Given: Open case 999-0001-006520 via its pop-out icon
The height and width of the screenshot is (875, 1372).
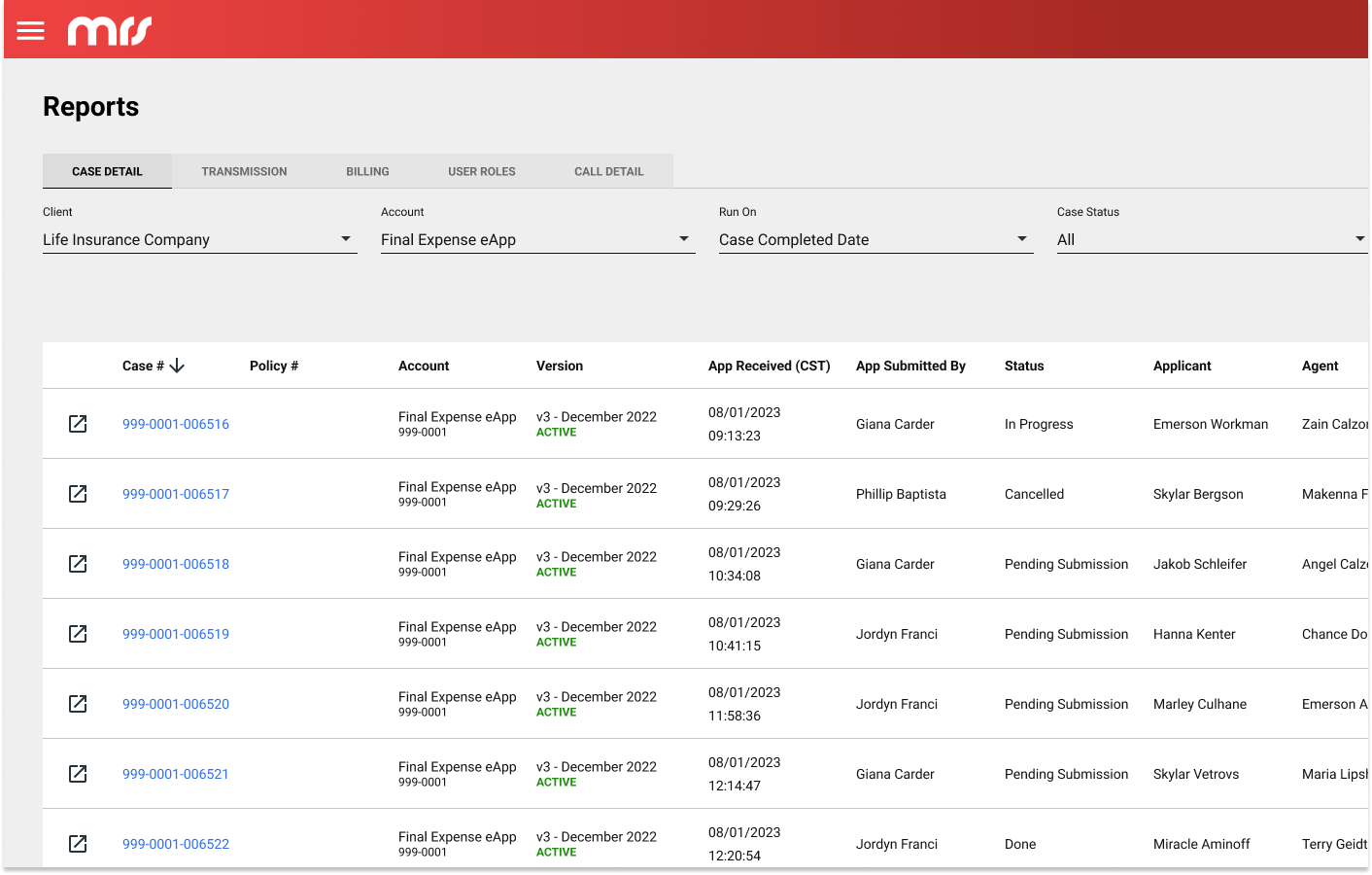Looking at the screenshot, I should pyautogui.click(x=78, y=703).
